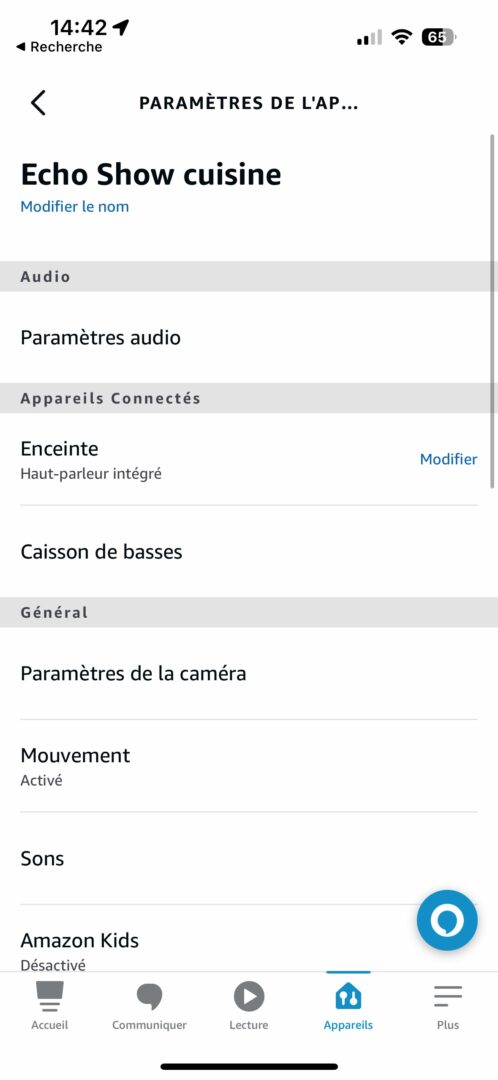This screenshot has width=498, height=1080.
Task: Open Paramètres de la caméra
Action: 249,674
